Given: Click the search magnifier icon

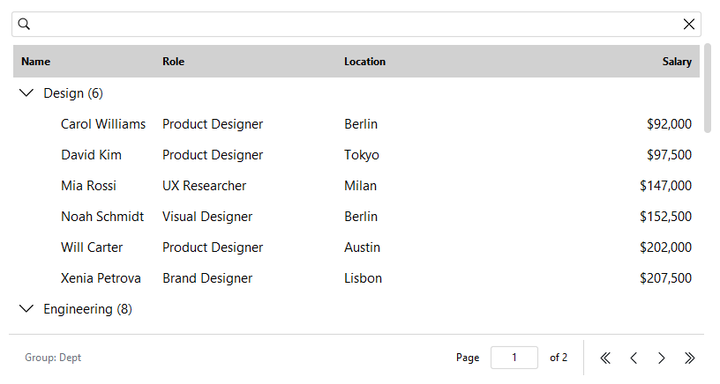Looking at the screenshot, I should tap(24, 24).
